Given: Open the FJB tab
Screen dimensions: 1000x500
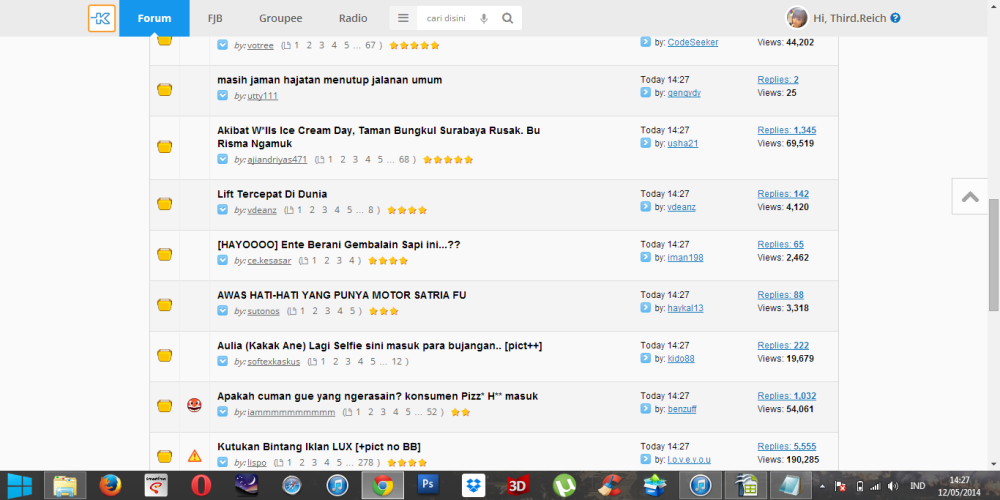Looking at the screenshot, I should click(215, 18).
